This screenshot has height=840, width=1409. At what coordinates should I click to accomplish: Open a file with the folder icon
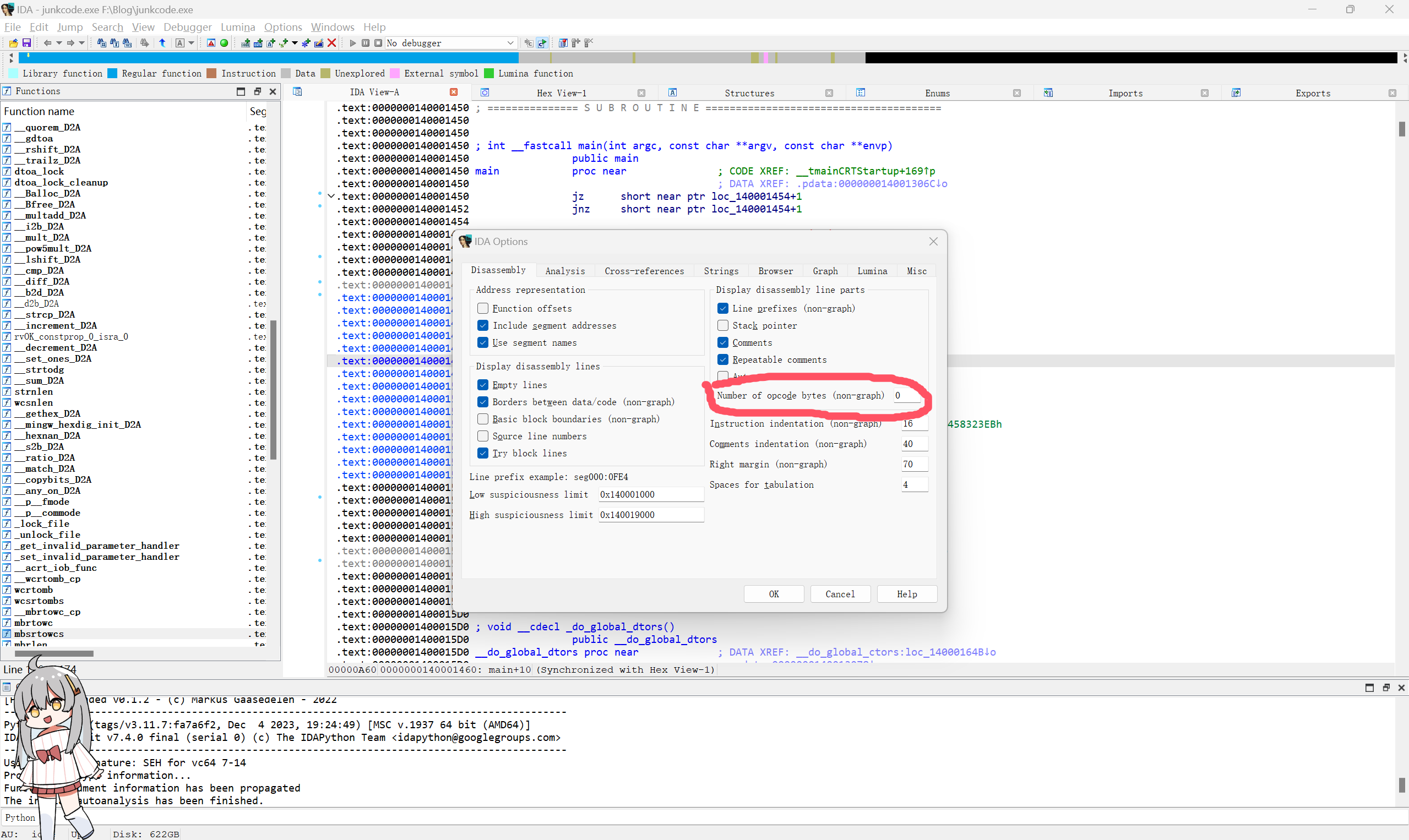[13, 43]
